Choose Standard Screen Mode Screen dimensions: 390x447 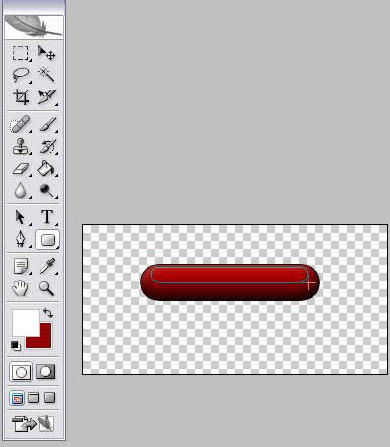tap(17, 398)
